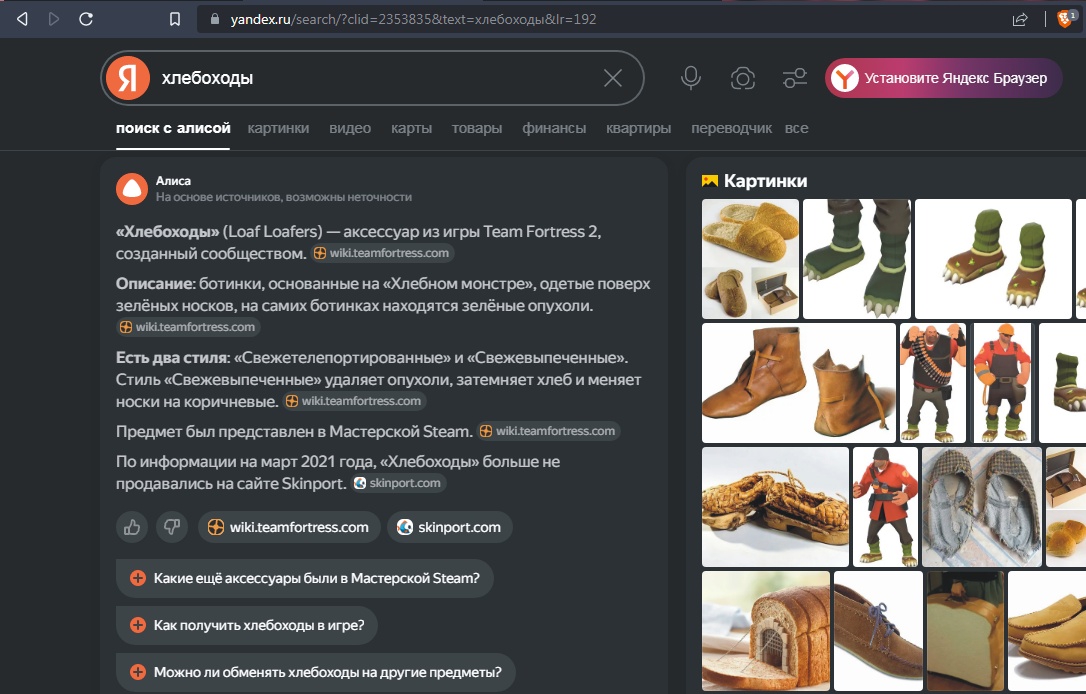The image size is (1086, 694).
Task: Like Alisa's answer with thumbs up
Action: (x=132, y=527)
